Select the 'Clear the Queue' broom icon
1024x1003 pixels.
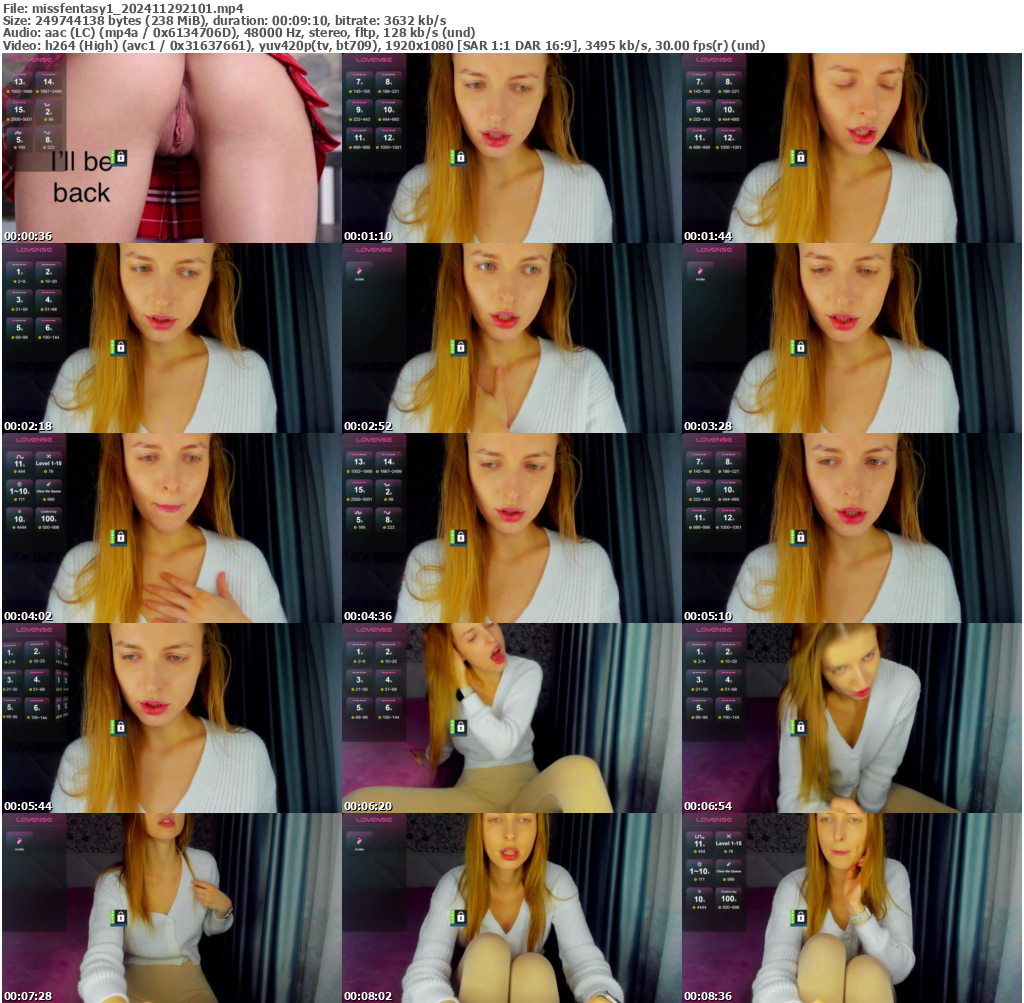click(x=49, y=484)
